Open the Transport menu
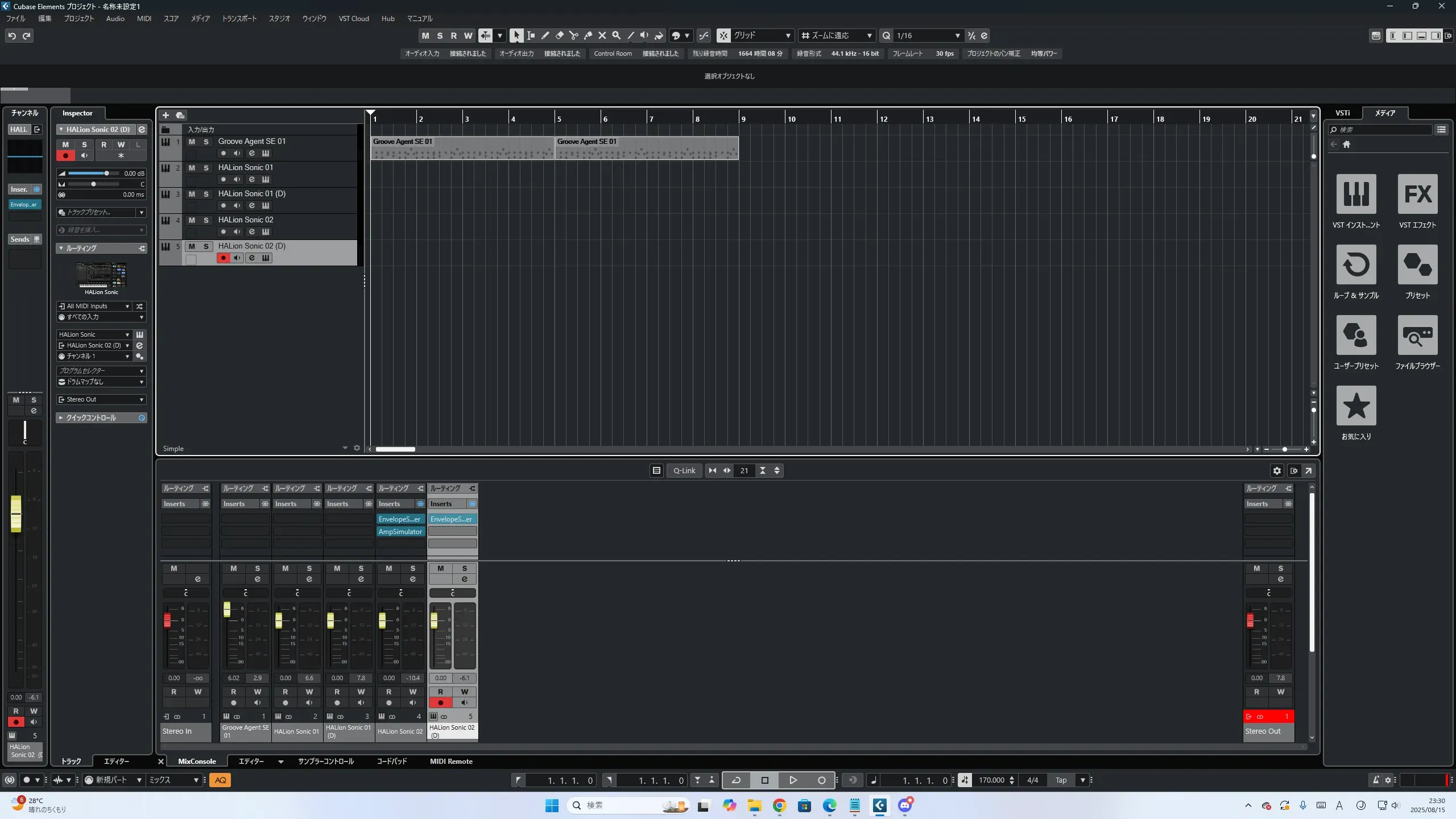This screenshot has width=1456, height=819. click(239, 18)
